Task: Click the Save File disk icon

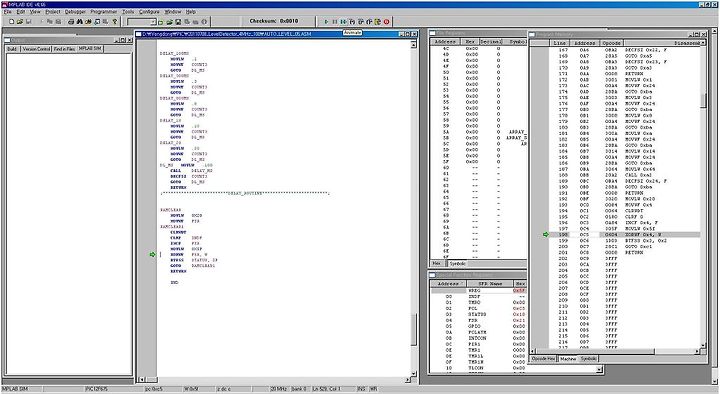Action: (x=28, y=22)
